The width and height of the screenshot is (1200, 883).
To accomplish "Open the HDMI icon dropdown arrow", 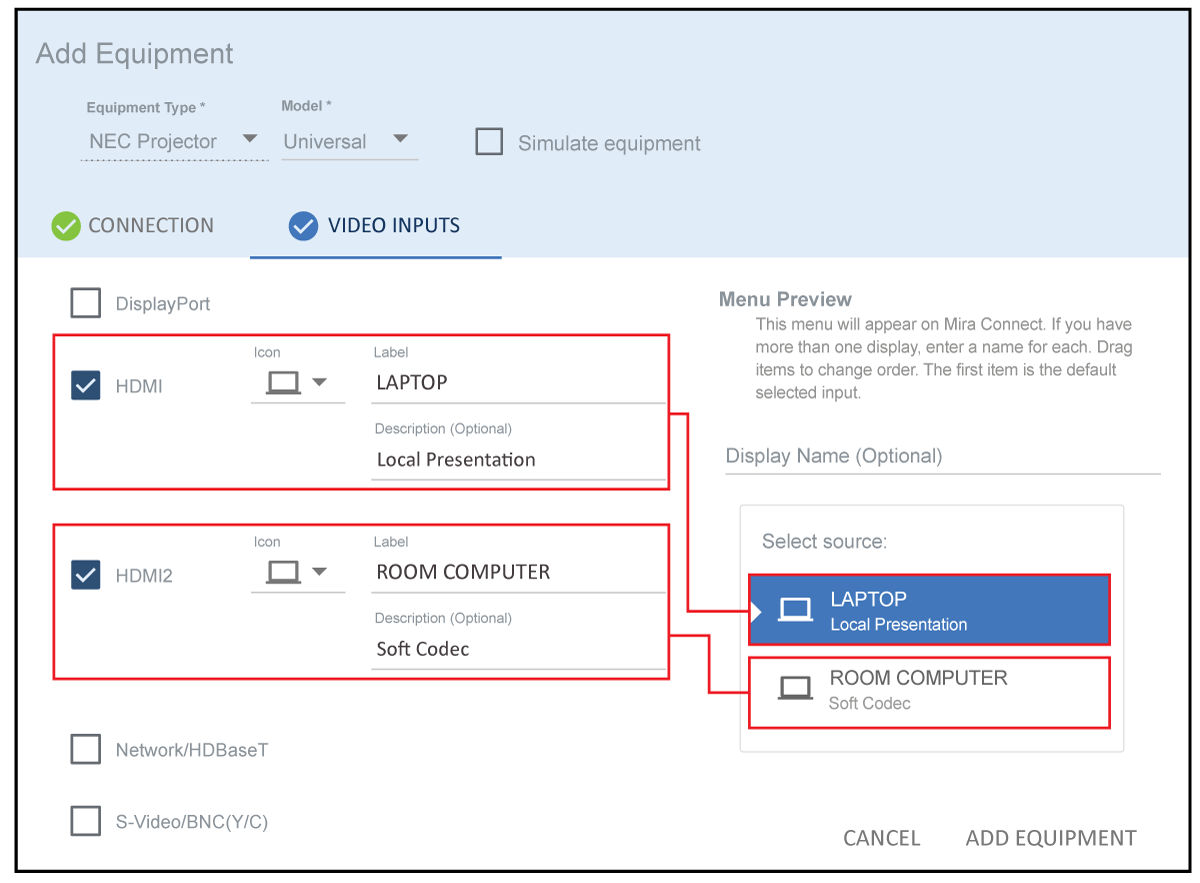I will click(x=320, y=382).
